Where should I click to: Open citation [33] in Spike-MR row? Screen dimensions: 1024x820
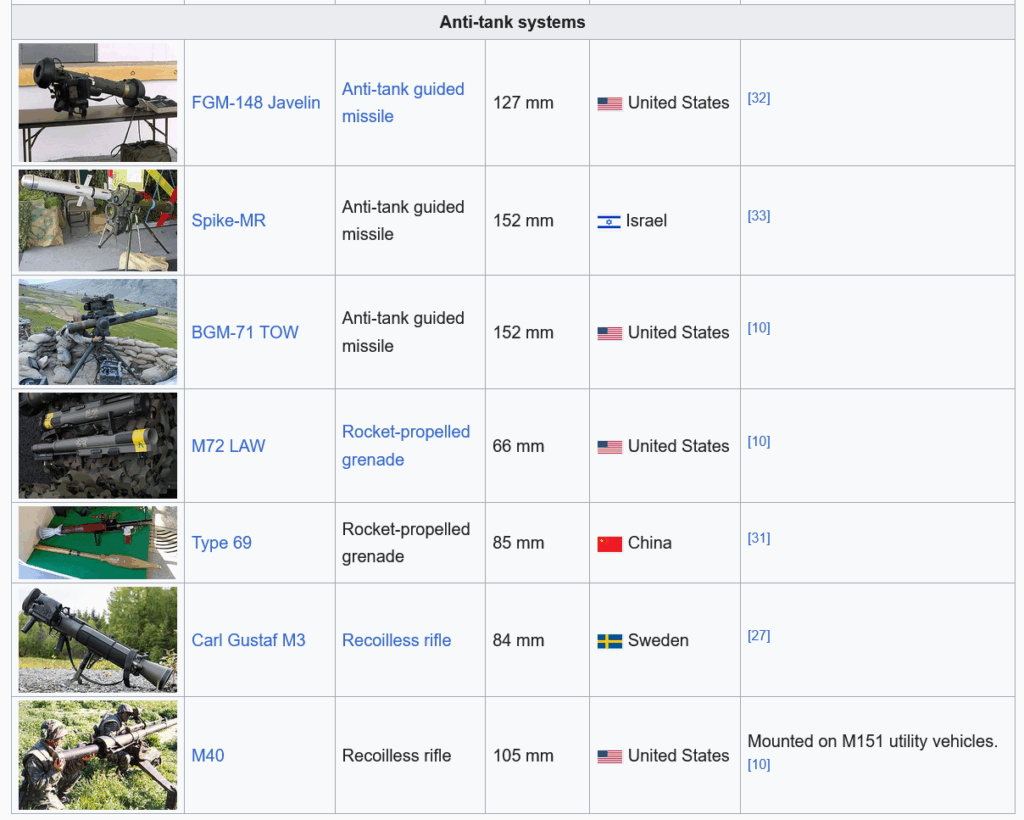(x=759, y=215)
